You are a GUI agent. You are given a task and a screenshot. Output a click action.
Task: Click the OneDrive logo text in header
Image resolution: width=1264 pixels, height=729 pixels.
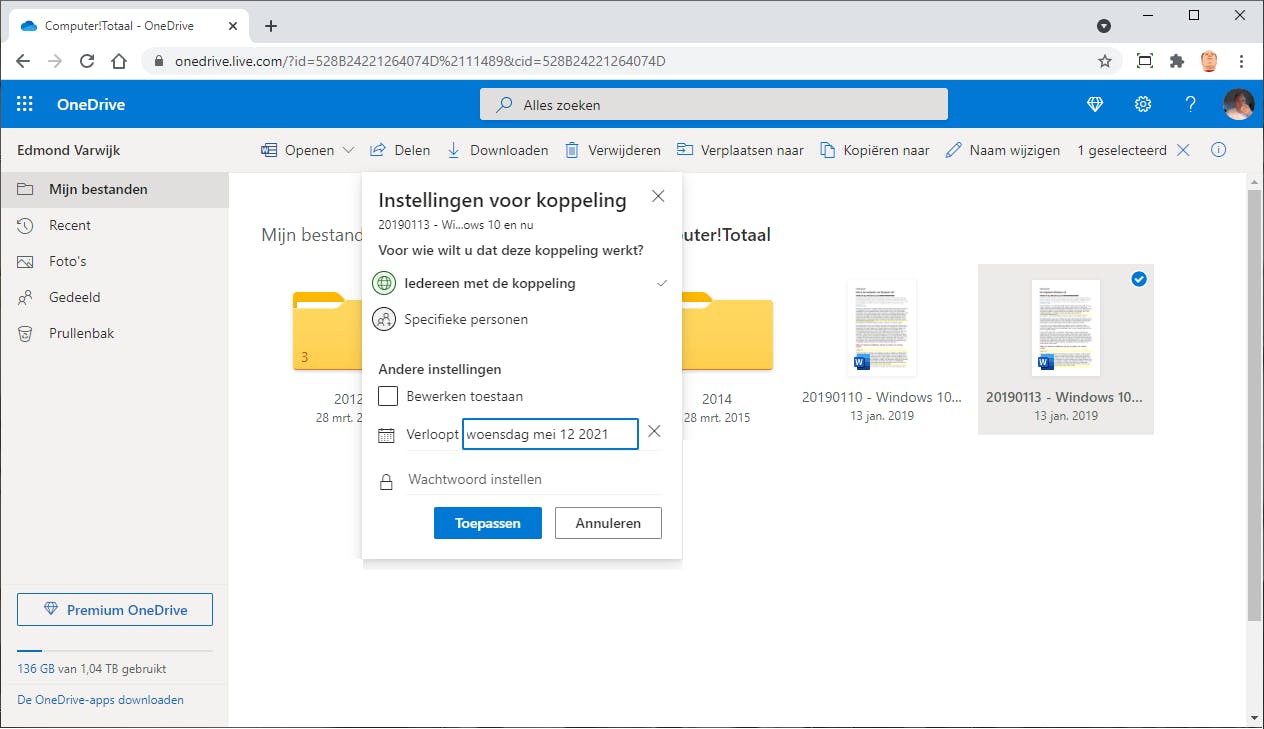[91, 104]
